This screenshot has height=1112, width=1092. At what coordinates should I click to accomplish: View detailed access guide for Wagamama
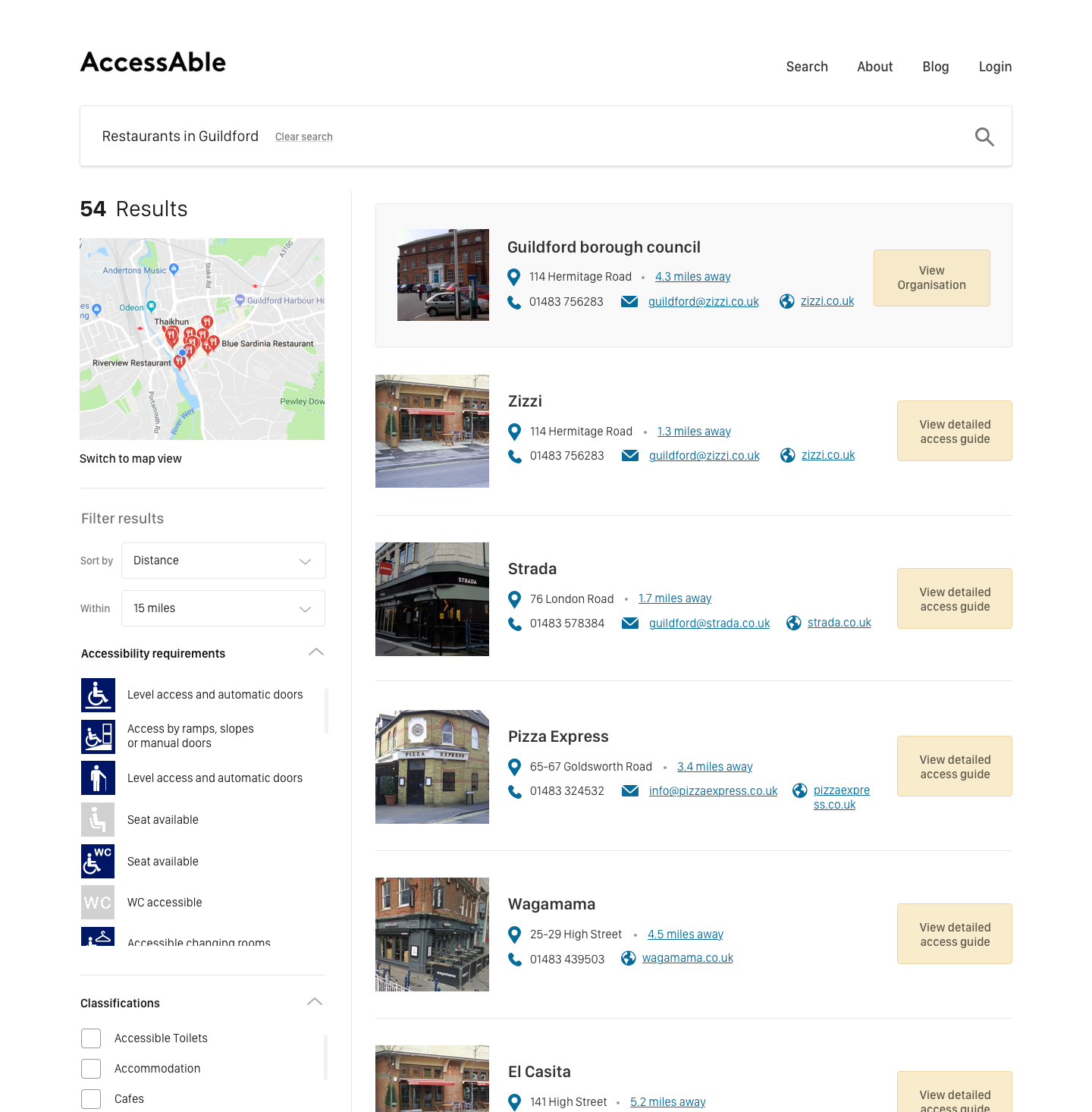tap(955, 934)
